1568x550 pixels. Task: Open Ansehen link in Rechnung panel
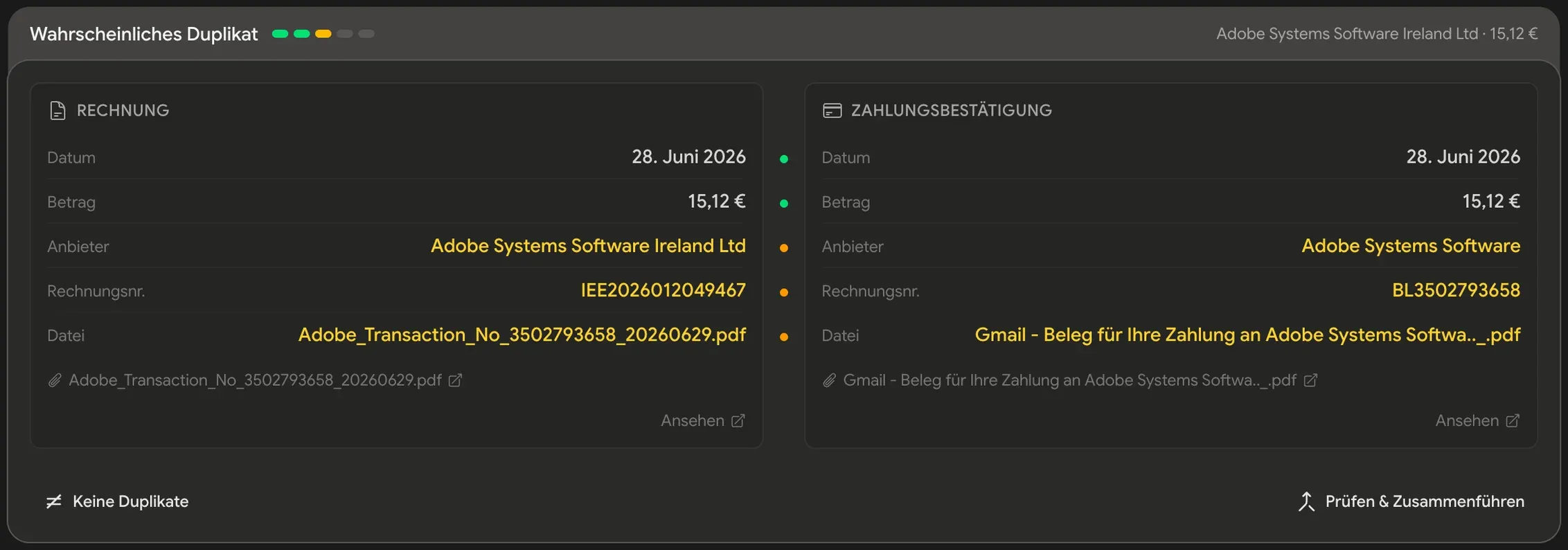703,420
